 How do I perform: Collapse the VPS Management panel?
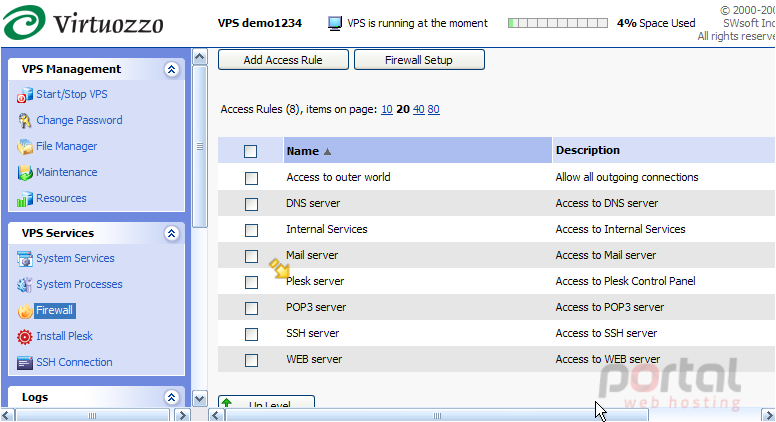[171, 69]
